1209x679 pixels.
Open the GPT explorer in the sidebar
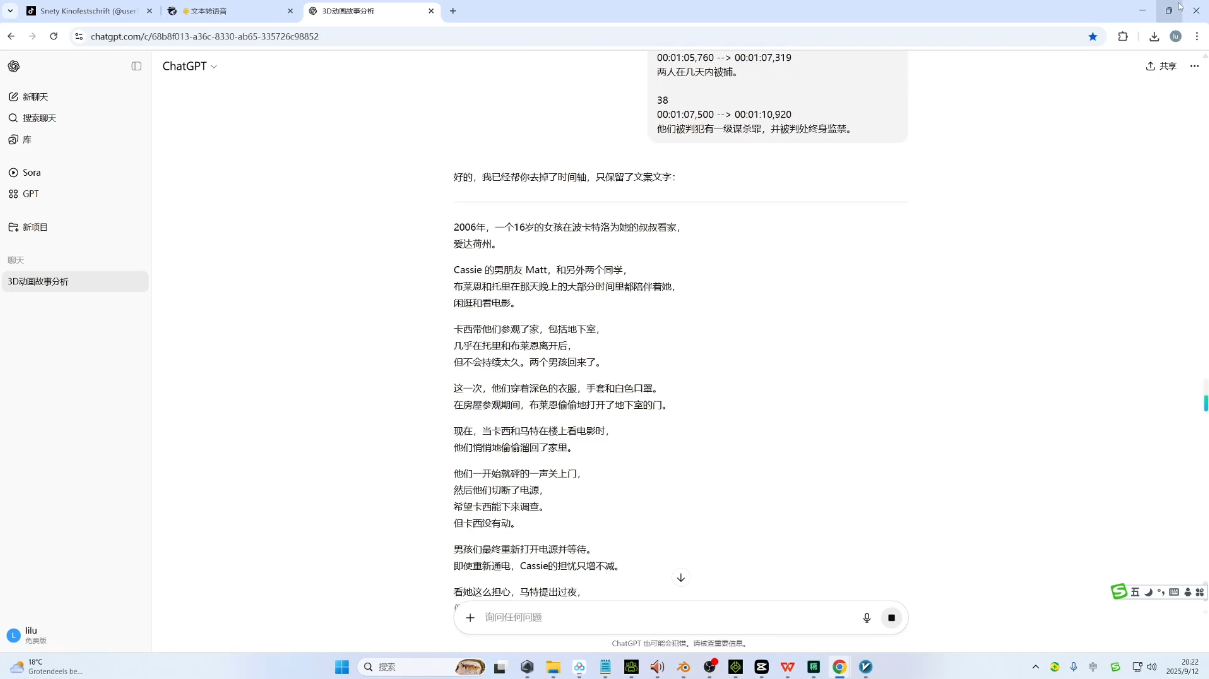[30, 193]
